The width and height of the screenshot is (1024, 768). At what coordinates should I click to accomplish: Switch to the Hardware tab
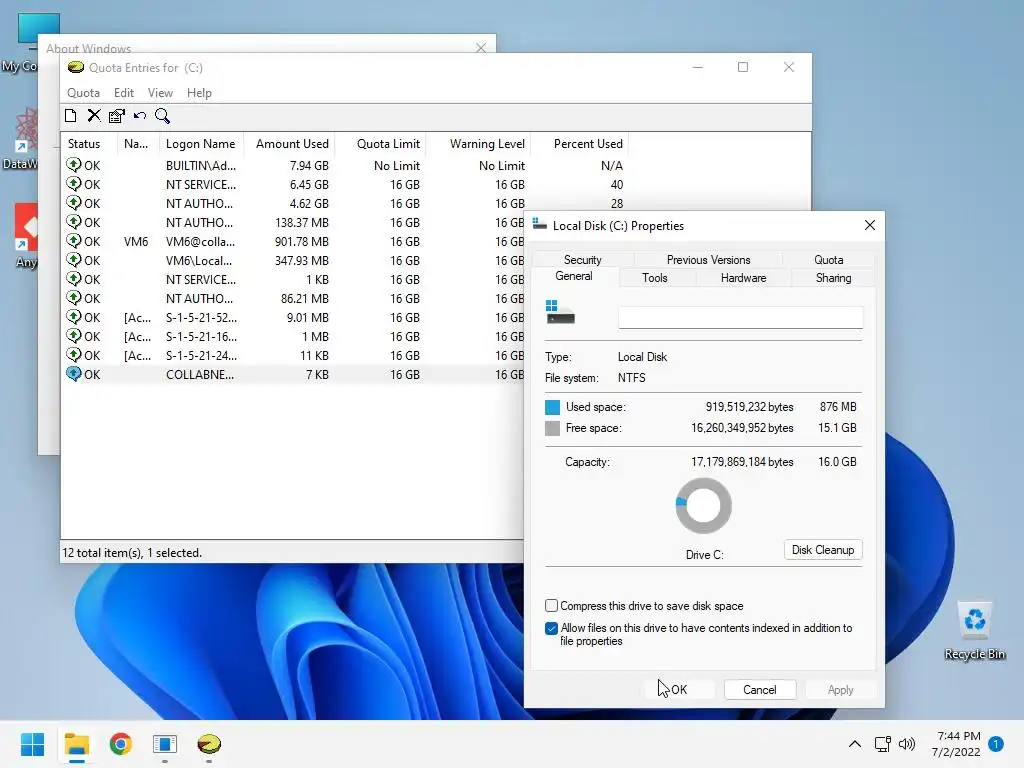744,278
